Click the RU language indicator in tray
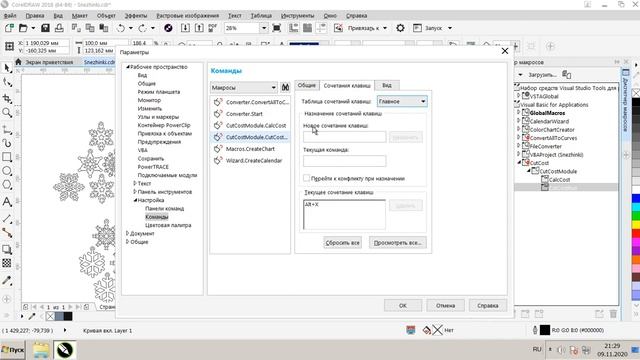The height and width of the screenshot is (360, 640). point(537,349)
